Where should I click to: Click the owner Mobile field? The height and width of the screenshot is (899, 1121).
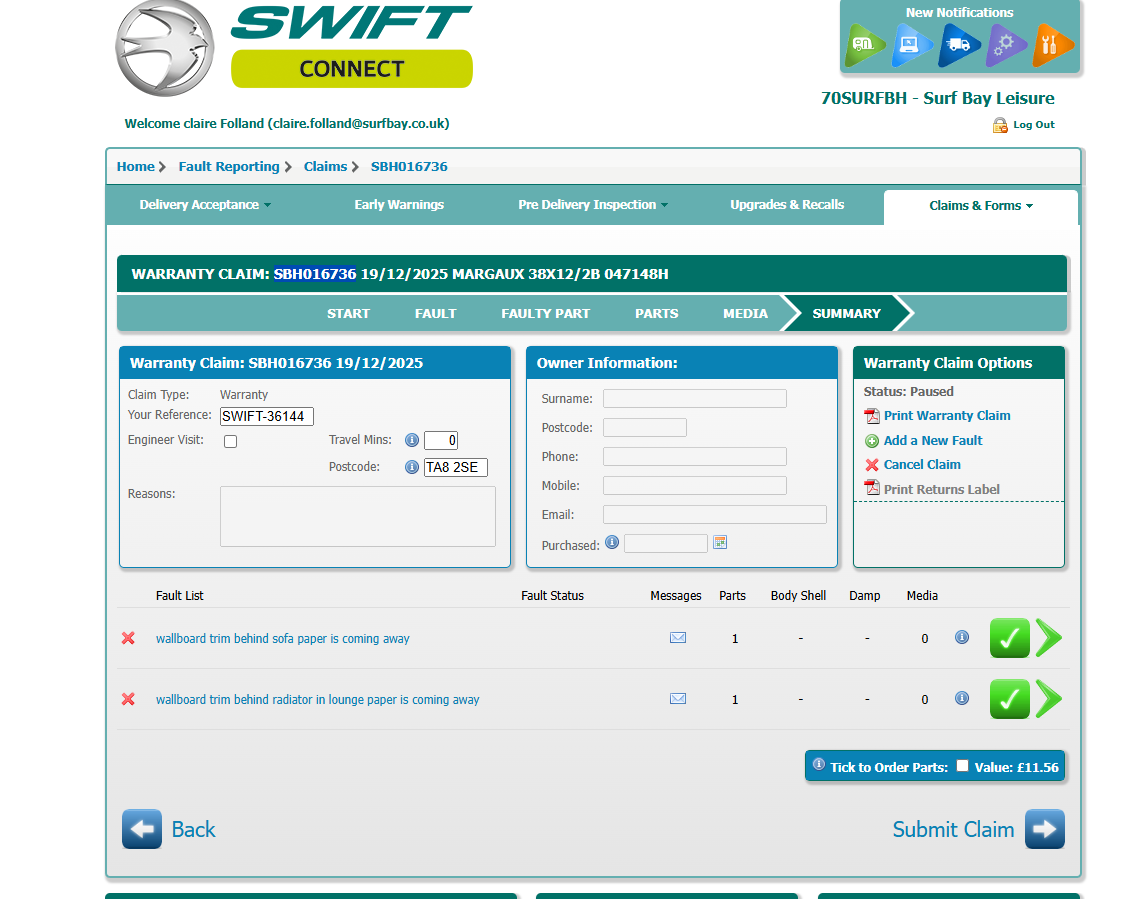695,486
